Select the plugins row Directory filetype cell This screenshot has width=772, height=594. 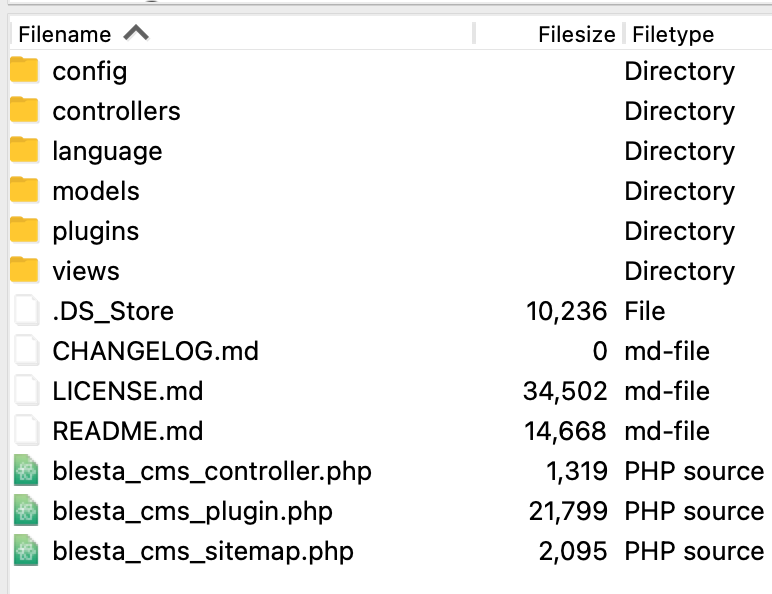[679, 231]
